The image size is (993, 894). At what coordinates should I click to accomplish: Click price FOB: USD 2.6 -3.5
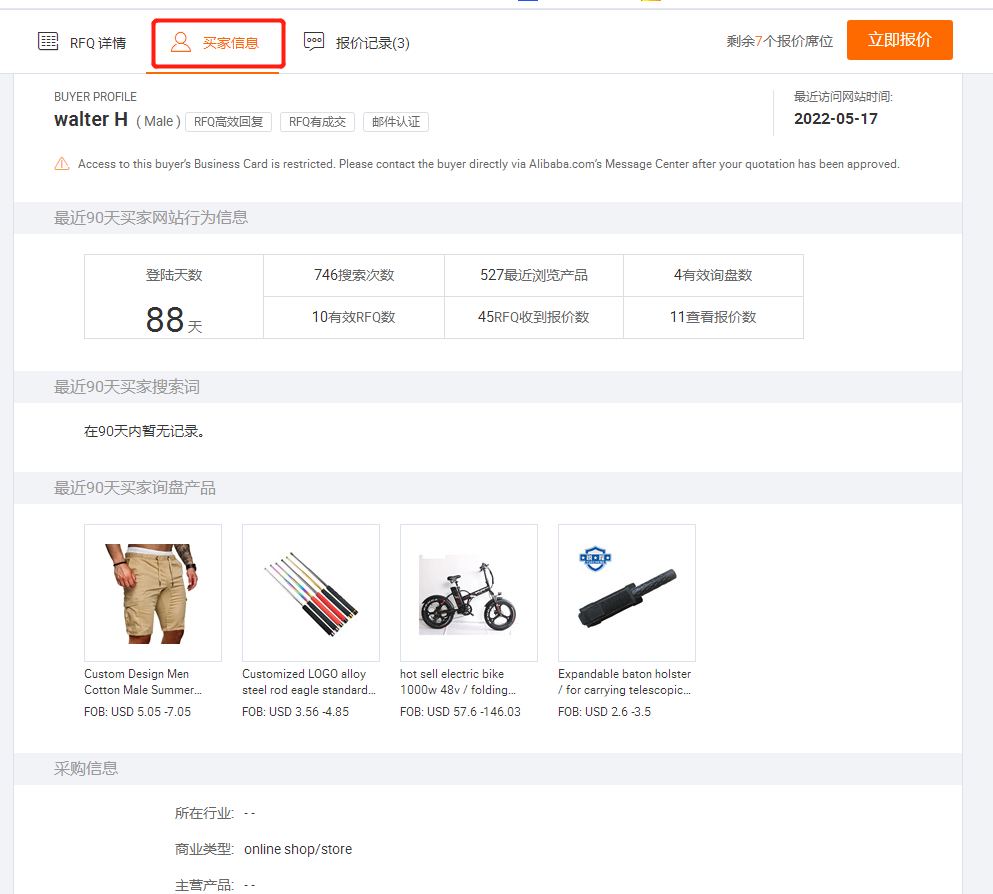click(x=604, y=712)
